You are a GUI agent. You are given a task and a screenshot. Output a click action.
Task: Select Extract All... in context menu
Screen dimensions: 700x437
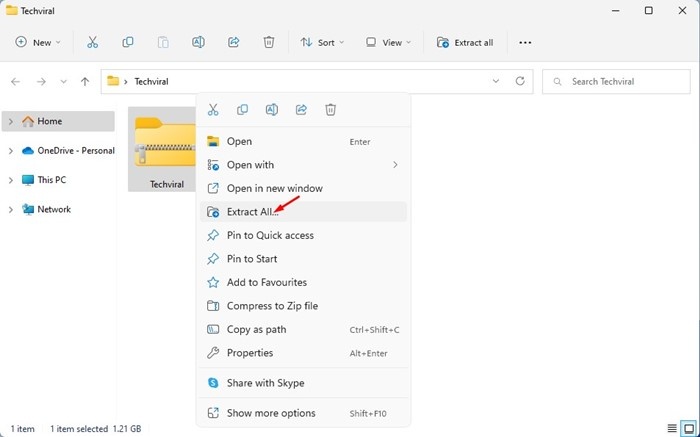tap(304, 212)
